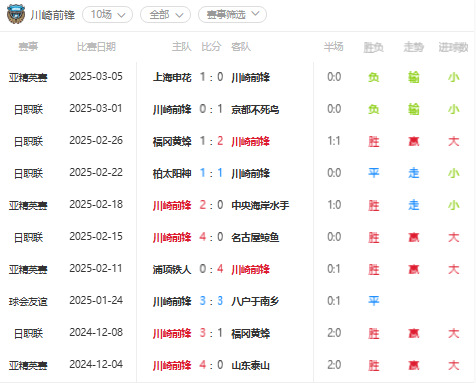Image resolution: width=476 pixels, height=383 pixels.
Task: Click the 川崎前锋 team logo icon
Action: point(16,14)
